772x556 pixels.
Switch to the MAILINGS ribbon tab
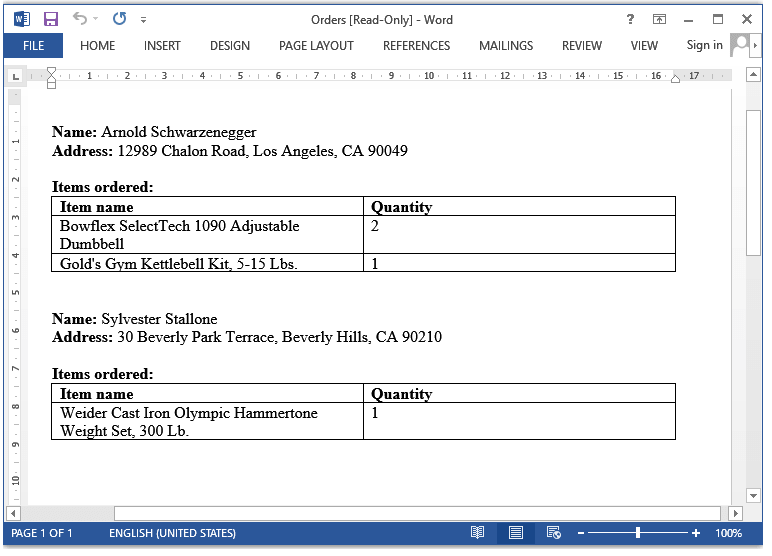click(x=505, y=45)
